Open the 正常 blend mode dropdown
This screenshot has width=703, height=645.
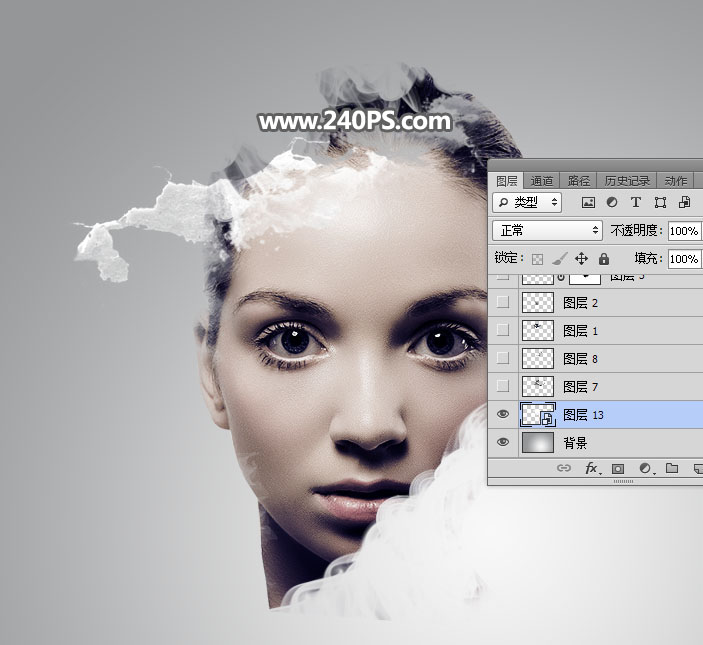(x=547, y=231)
